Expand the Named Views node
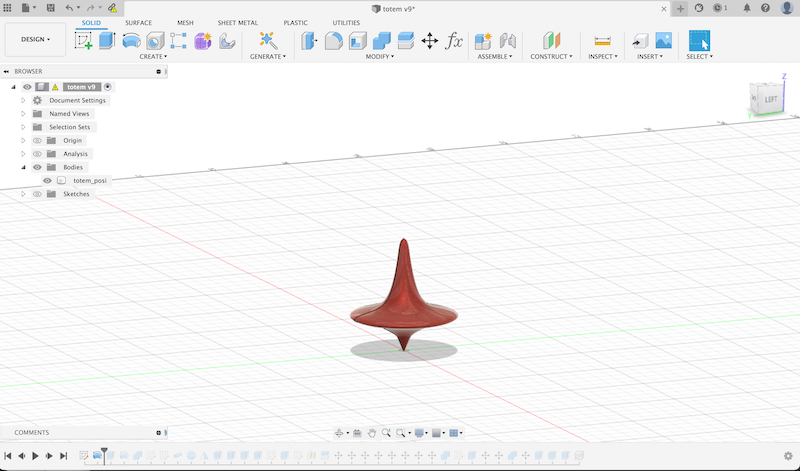This screenshot has width=800, height=471. 23,114
